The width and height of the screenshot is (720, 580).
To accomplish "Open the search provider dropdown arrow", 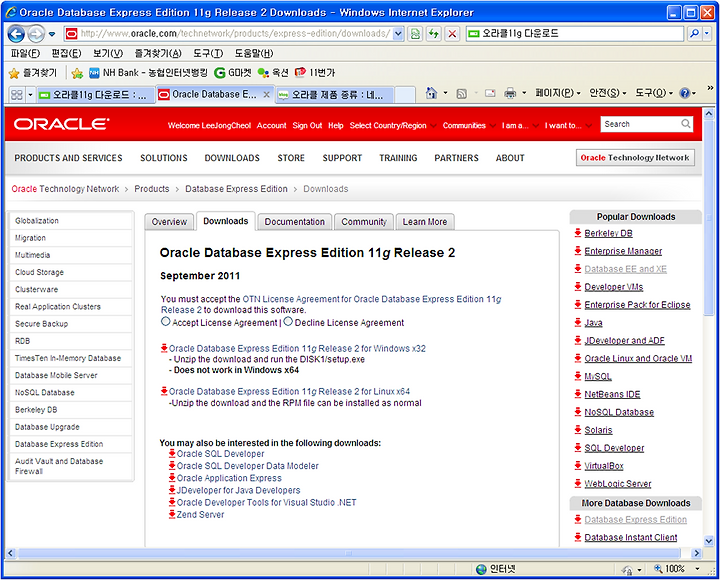I will pos(707,33).
